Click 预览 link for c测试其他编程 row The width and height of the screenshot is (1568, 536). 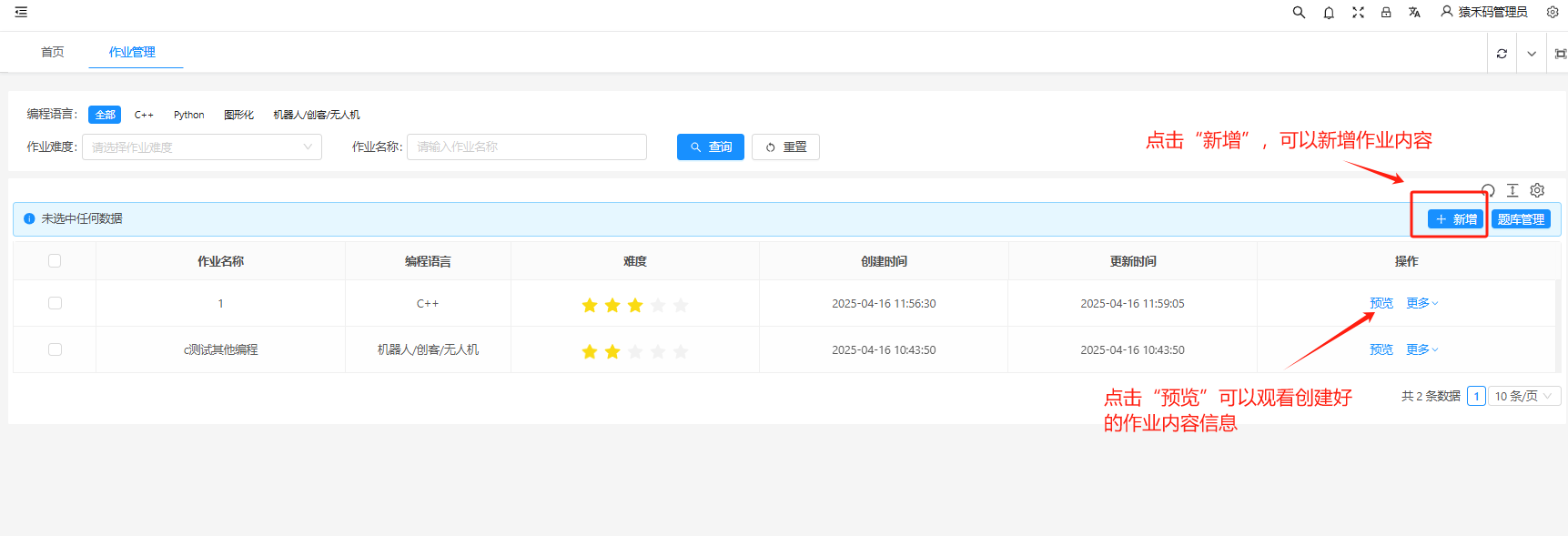1381,349
